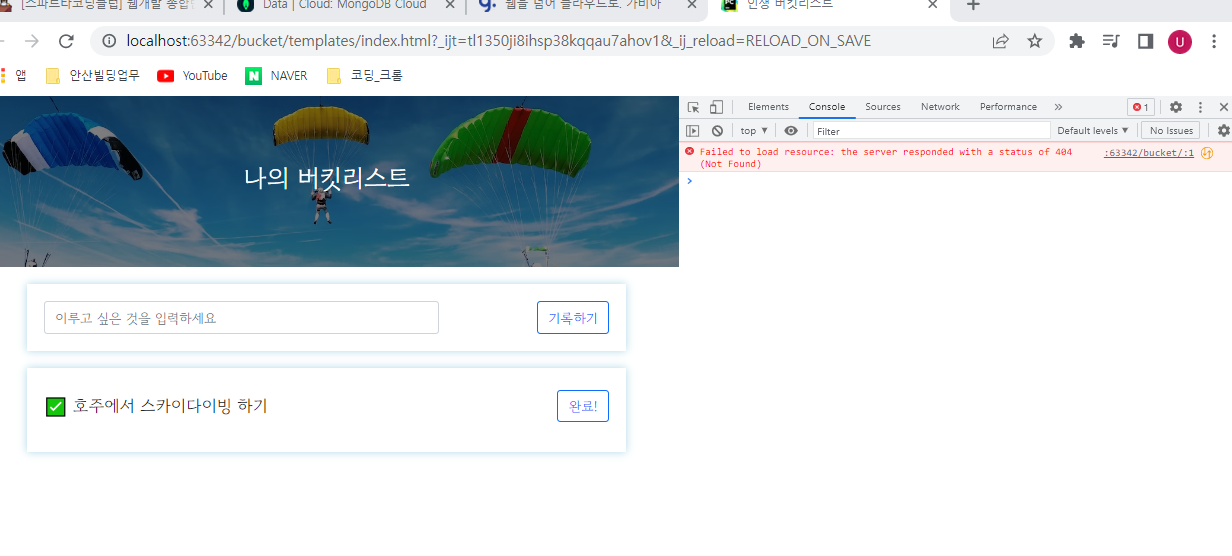Switch to the 가비아 browser tab
This screenshot has height=556, width=1232.
coord(586,8)
